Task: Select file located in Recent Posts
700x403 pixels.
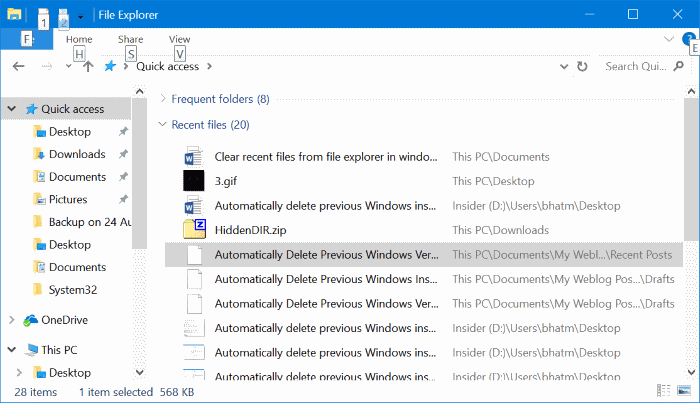Action: [x=424, y=255]
